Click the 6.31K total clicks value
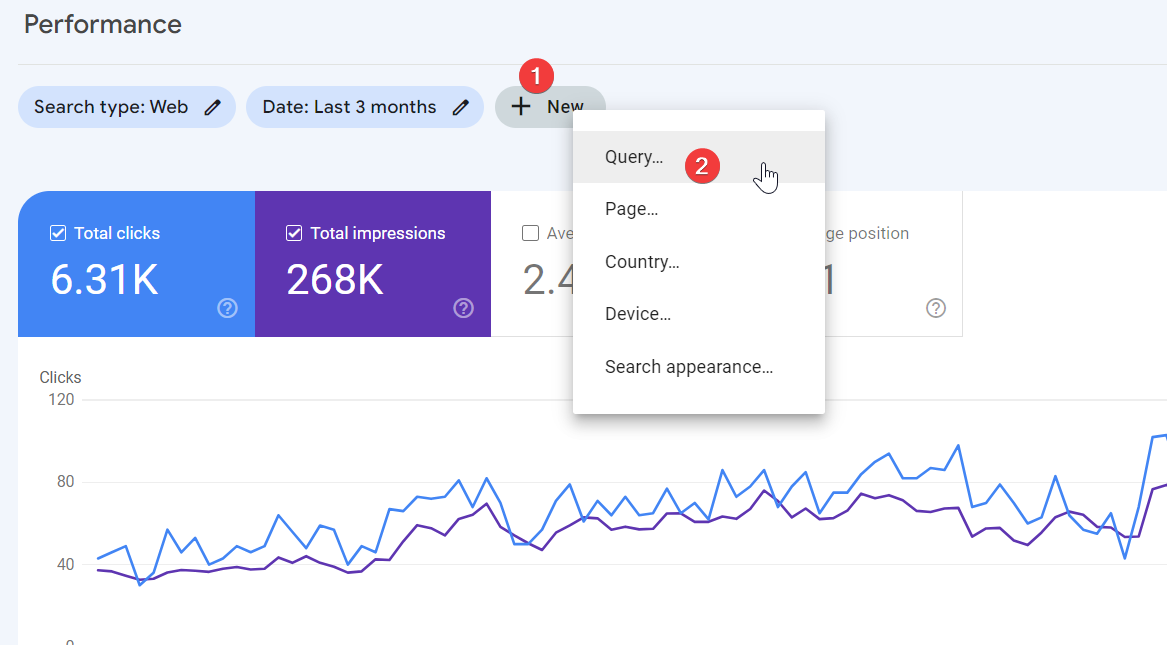The image size is (1167, 645). click(104, 280)
